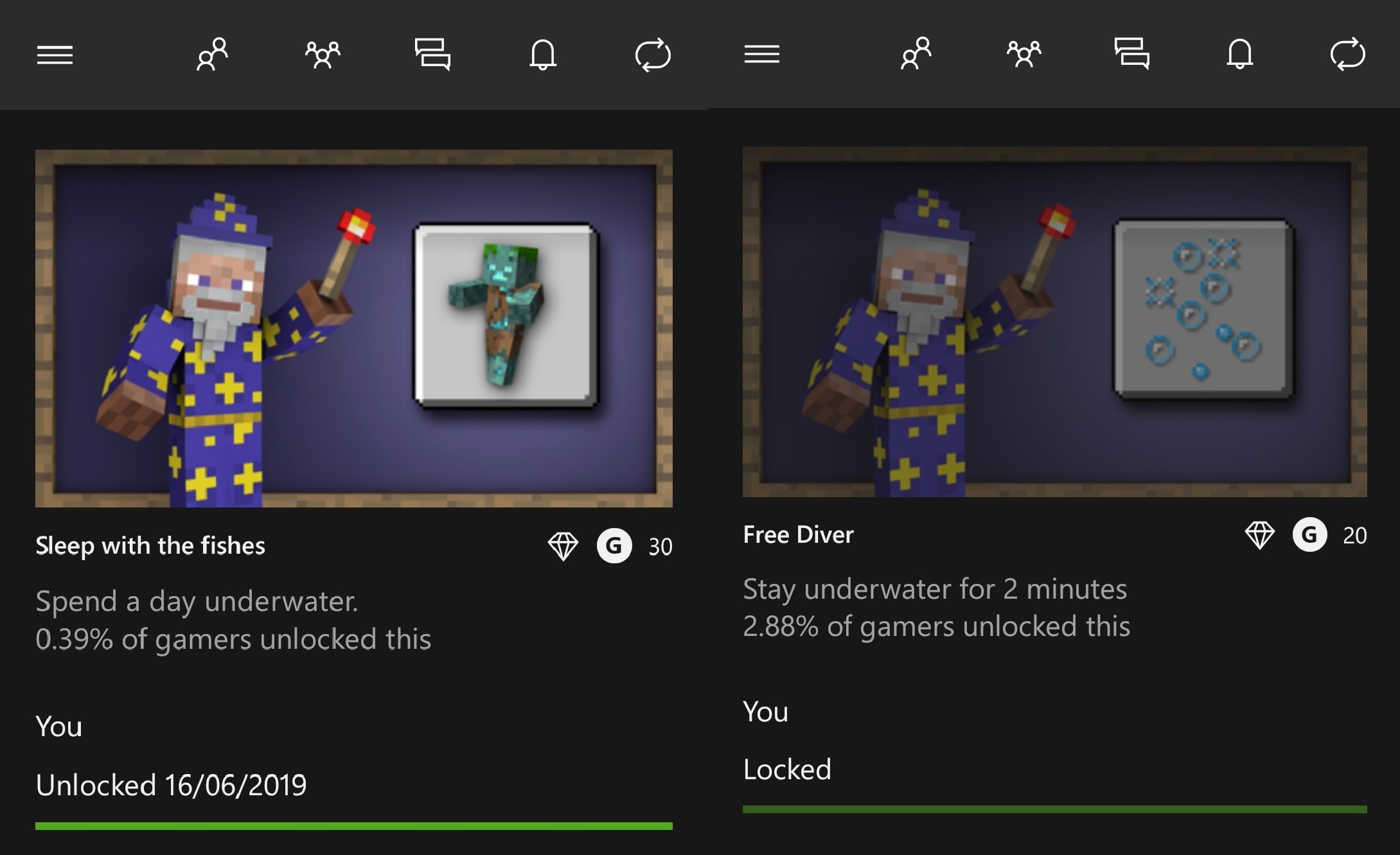
Task: Open Notifications bell in left panel
Action: tap(543, 55)
